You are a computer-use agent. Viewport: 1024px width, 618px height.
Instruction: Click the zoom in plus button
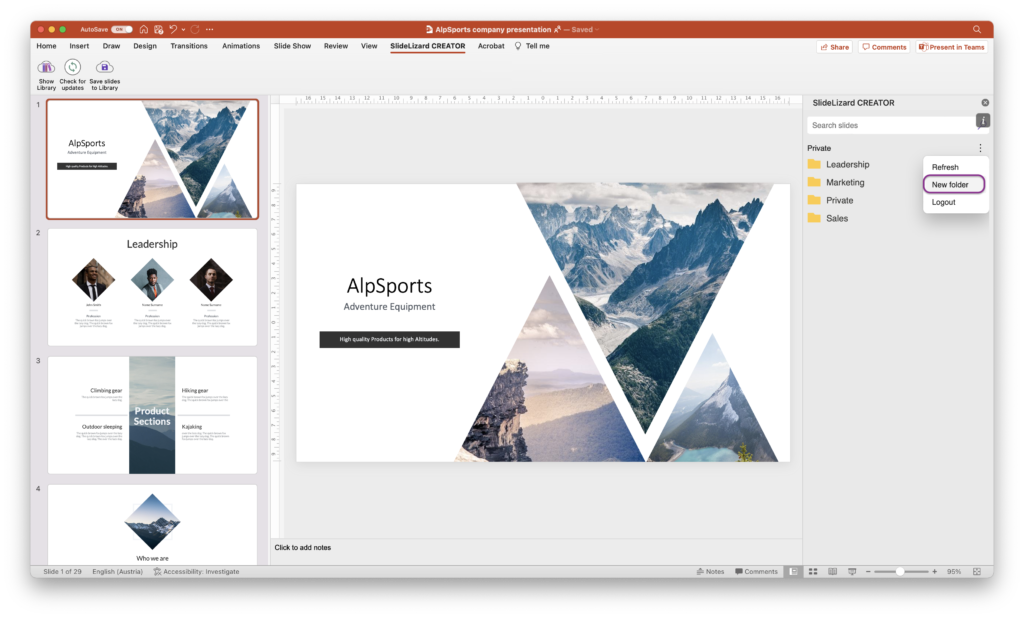[x=935, y=572]
